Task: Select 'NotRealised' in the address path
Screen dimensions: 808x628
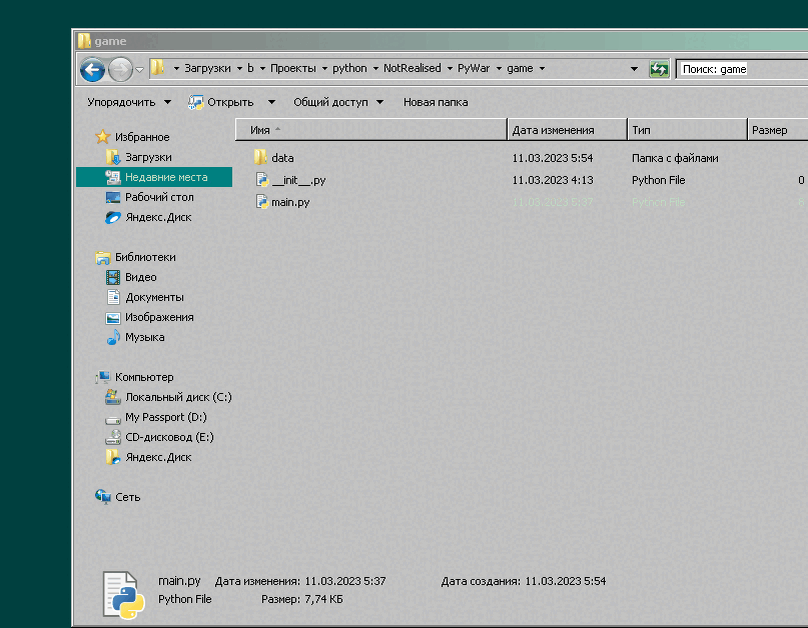Action: tap(412, 68)
